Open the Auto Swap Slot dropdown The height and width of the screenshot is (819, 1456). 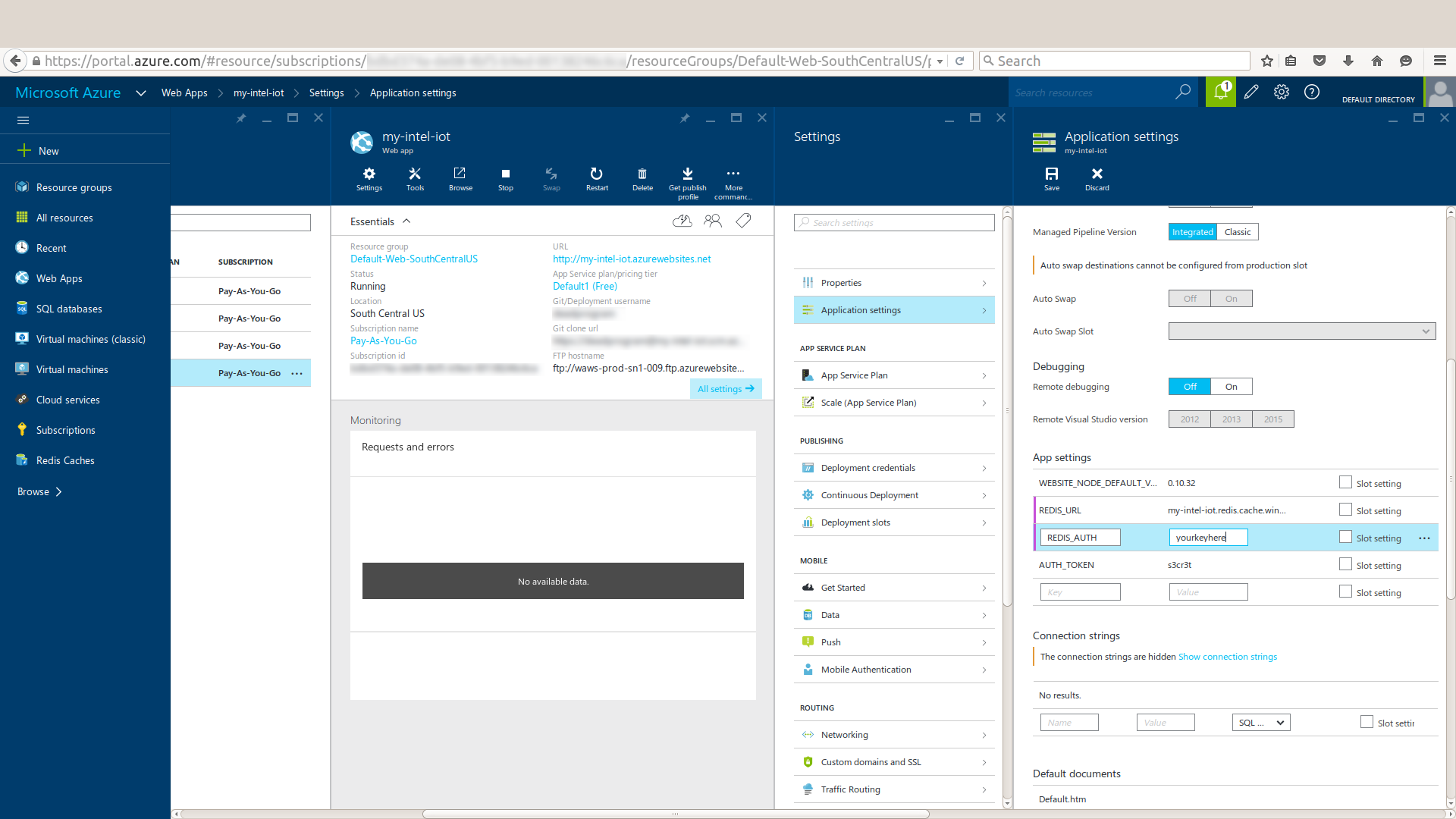(x=1301, y=331)
